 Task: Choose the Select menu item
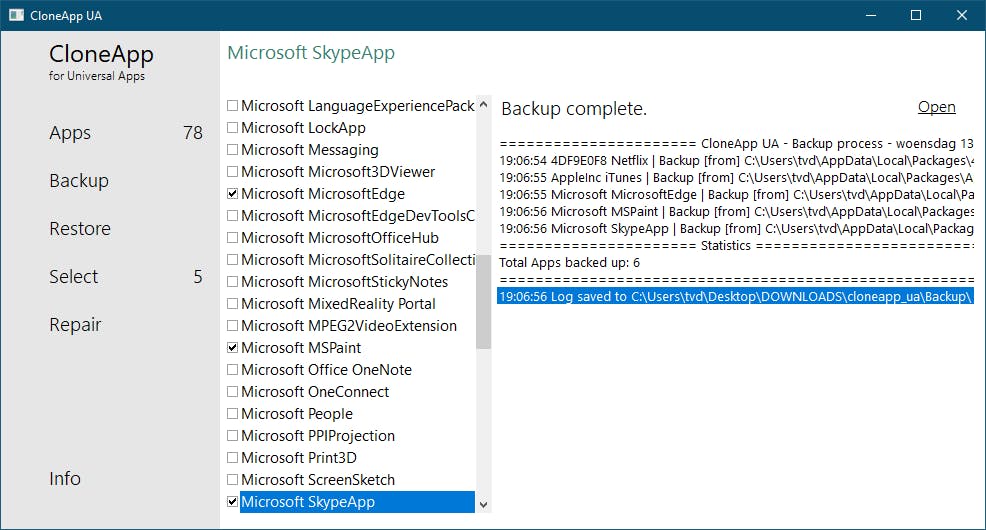tap(74, 277)
